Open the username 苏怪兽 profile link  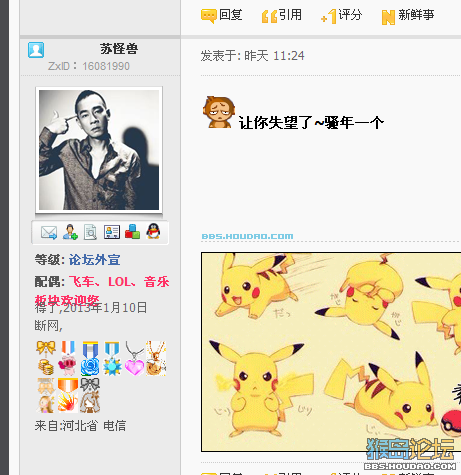(x=119, y=49)
